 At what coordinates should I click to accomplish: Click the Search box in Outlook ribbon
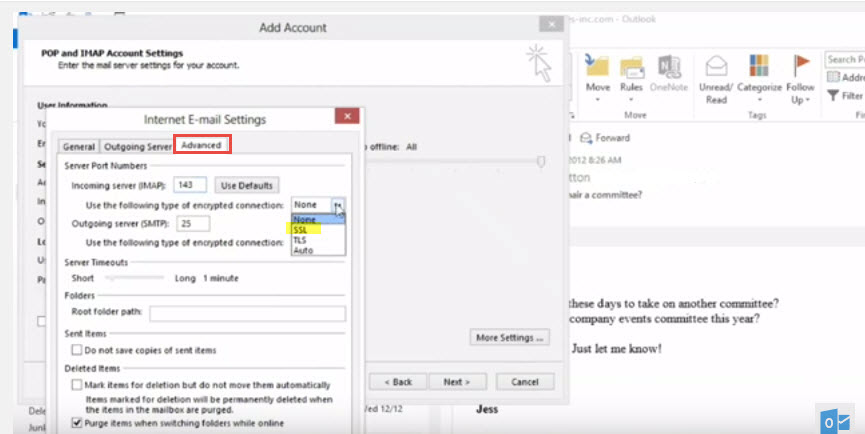click(845, 59)
